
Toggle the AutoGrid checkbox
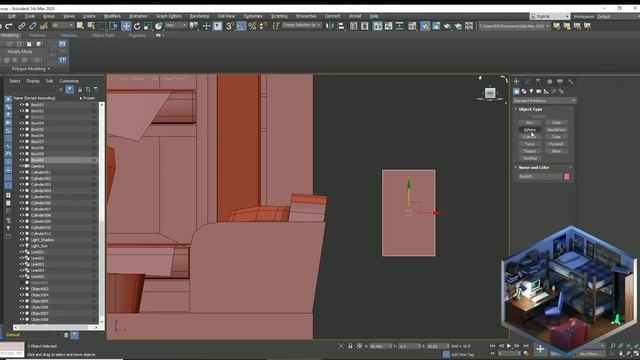click(x=538, y=116)
